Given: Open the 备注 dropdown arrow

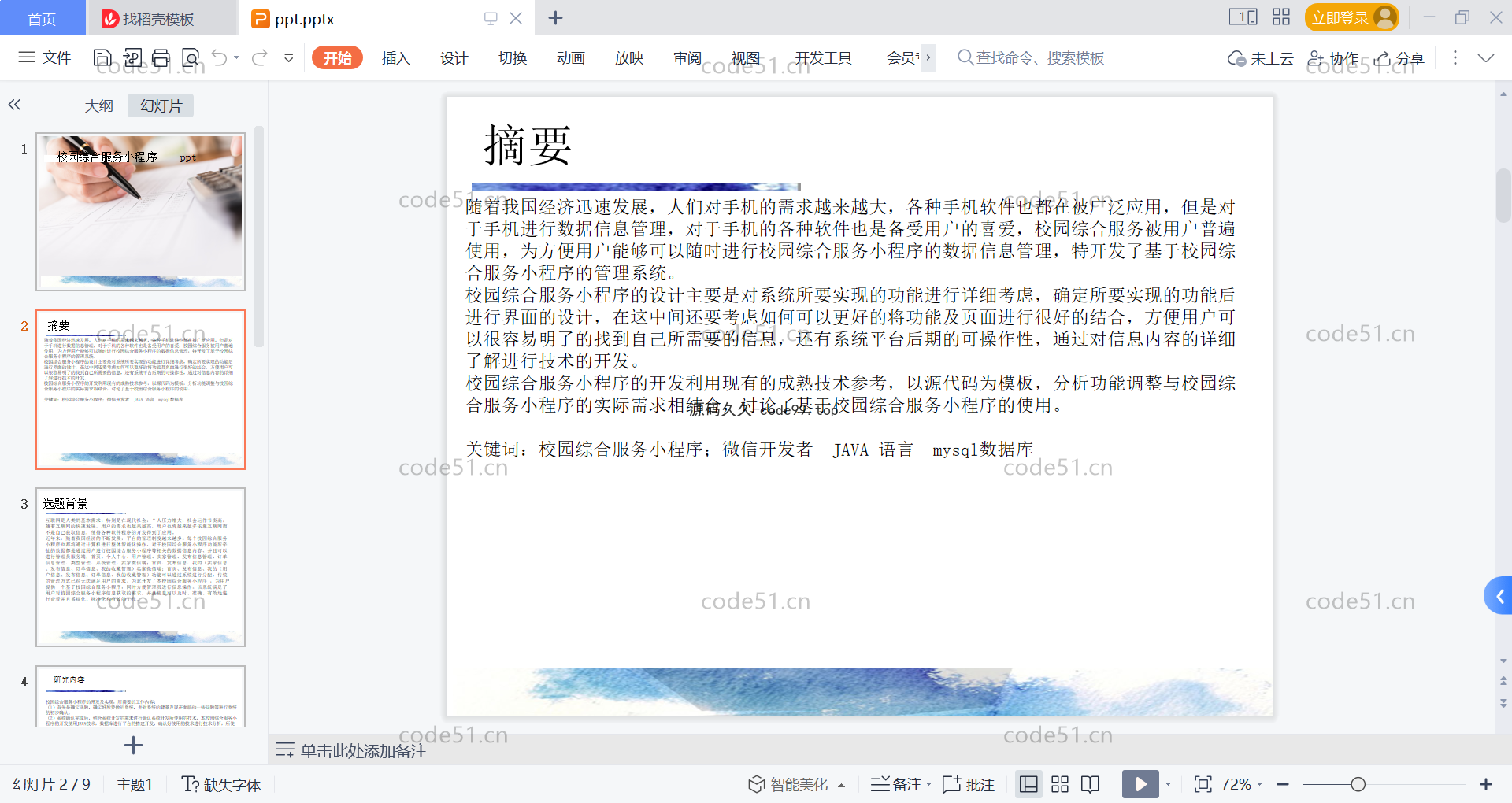Looking at the screenshot, I should [x=928, y=784].
